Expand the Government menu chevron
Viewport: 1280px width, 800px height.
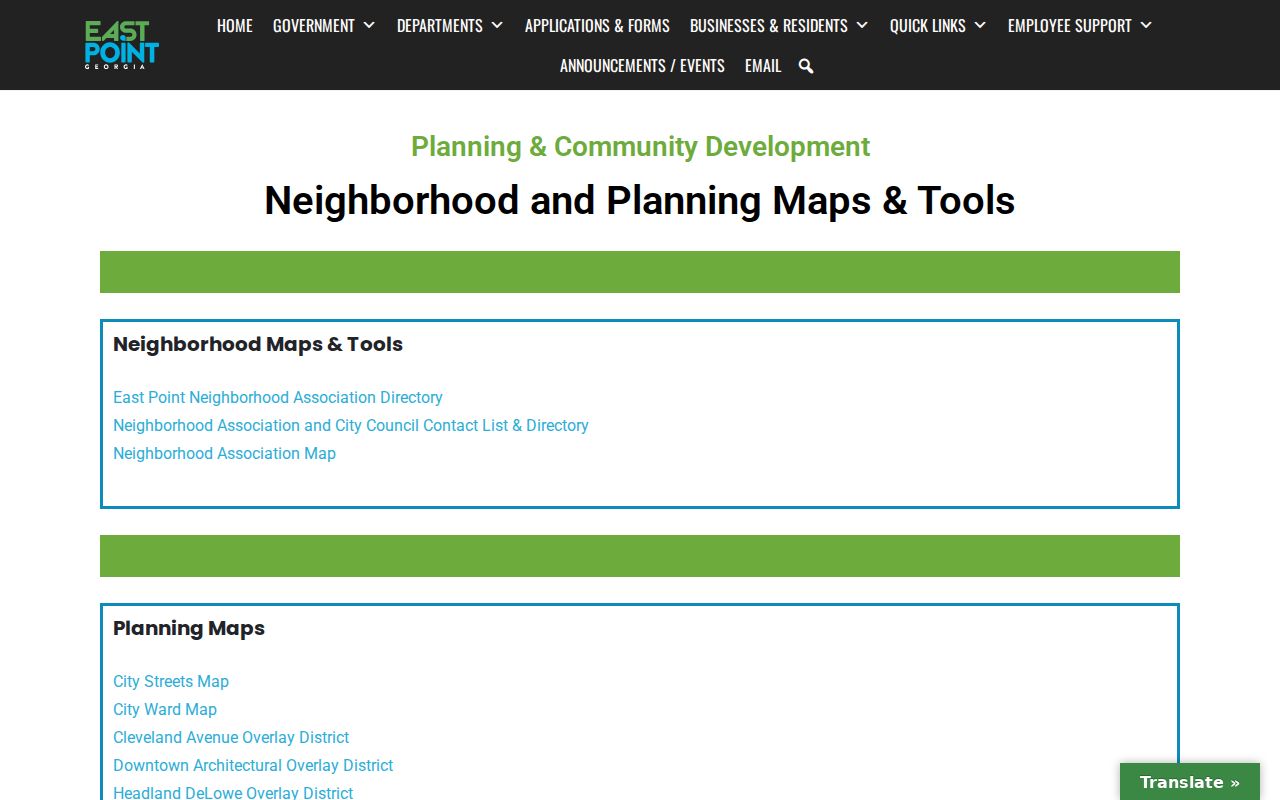click(369, 25)
